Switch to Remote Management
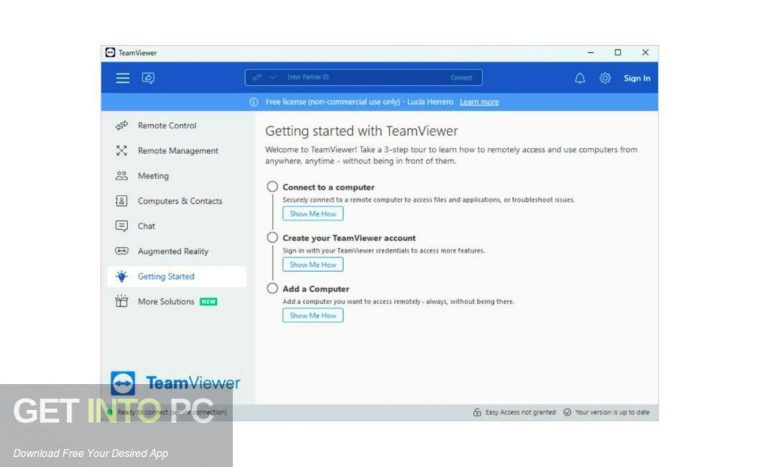Image resolution: width=768 pixels, height=467 pixels. point(177,150)
